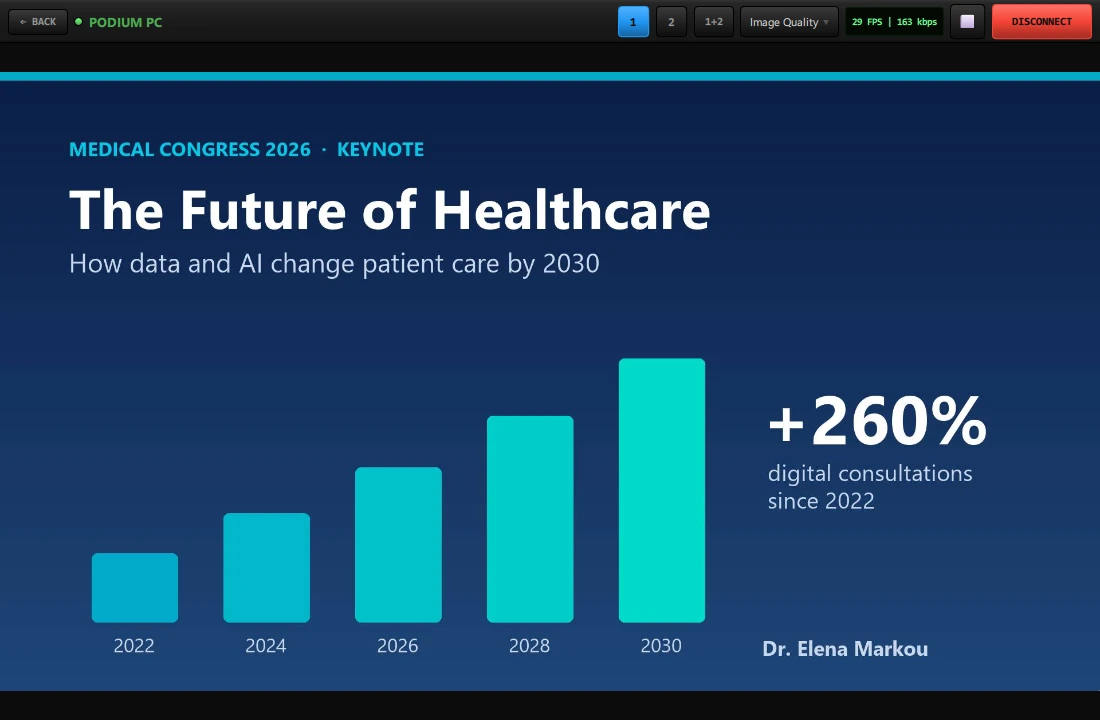Viewport: 1100px width, 720px height.
Task: Click the 29 FPS | 163 kbps readout
Action: point(894,22)
